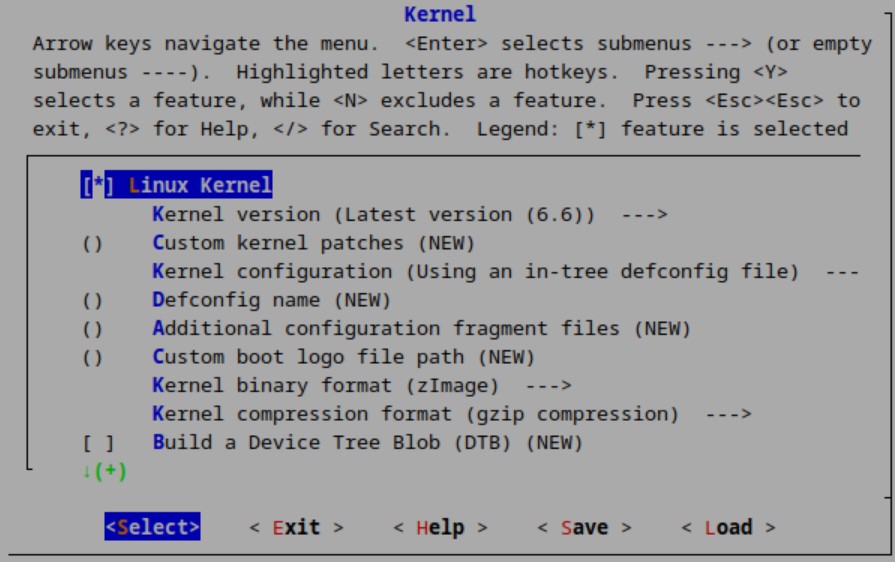Edit Additional configuration fragment files value

pyautogui.click(x=93, y=329)
